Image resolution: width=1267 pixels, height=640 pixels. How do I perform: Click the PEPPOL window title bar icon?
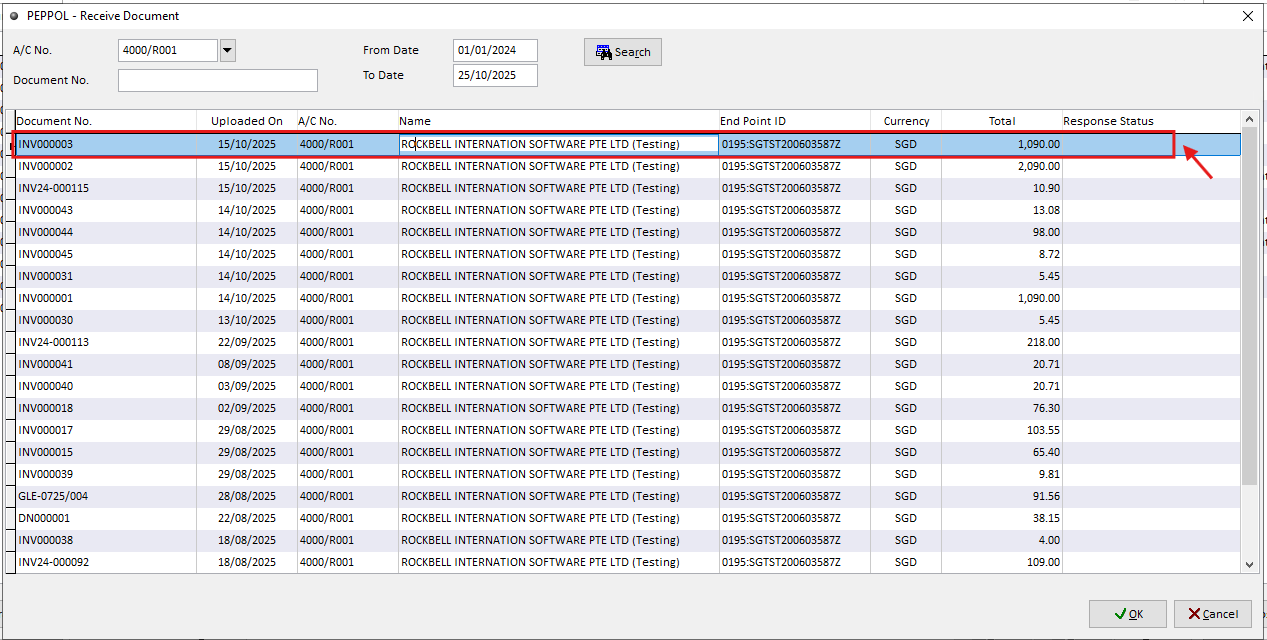(x=14, y=16)
